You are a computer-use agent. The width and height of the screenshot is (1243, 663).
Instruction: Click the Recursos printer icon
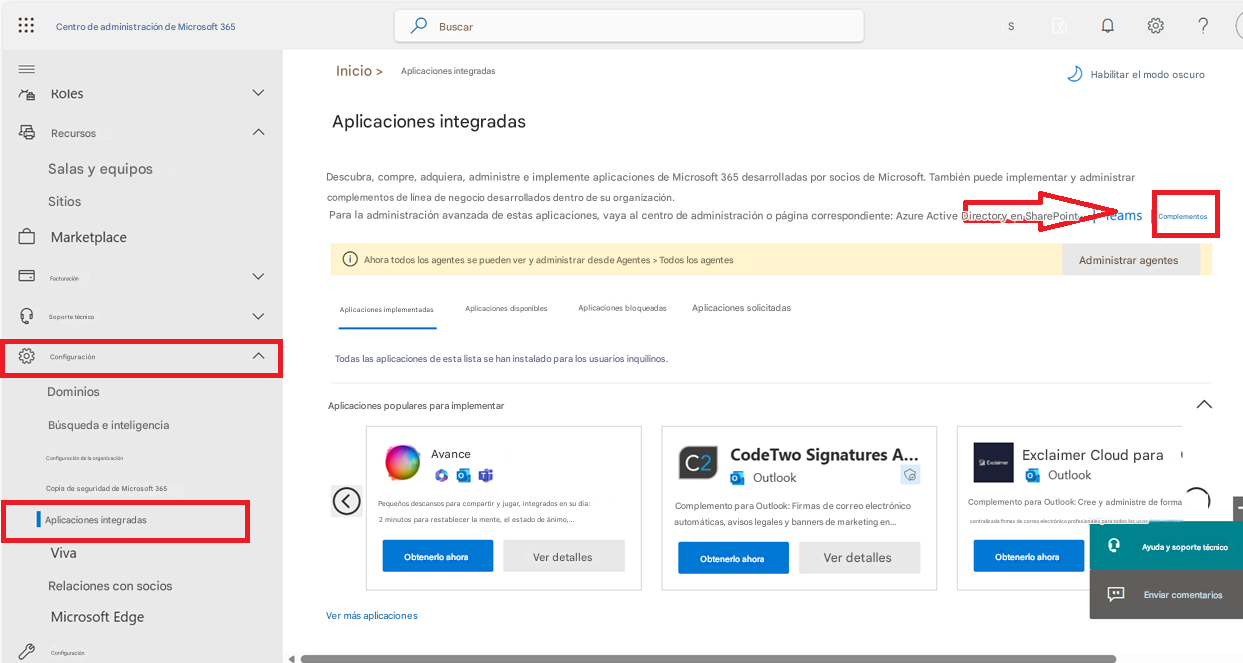pyautogui.click(x=27, y=132)
